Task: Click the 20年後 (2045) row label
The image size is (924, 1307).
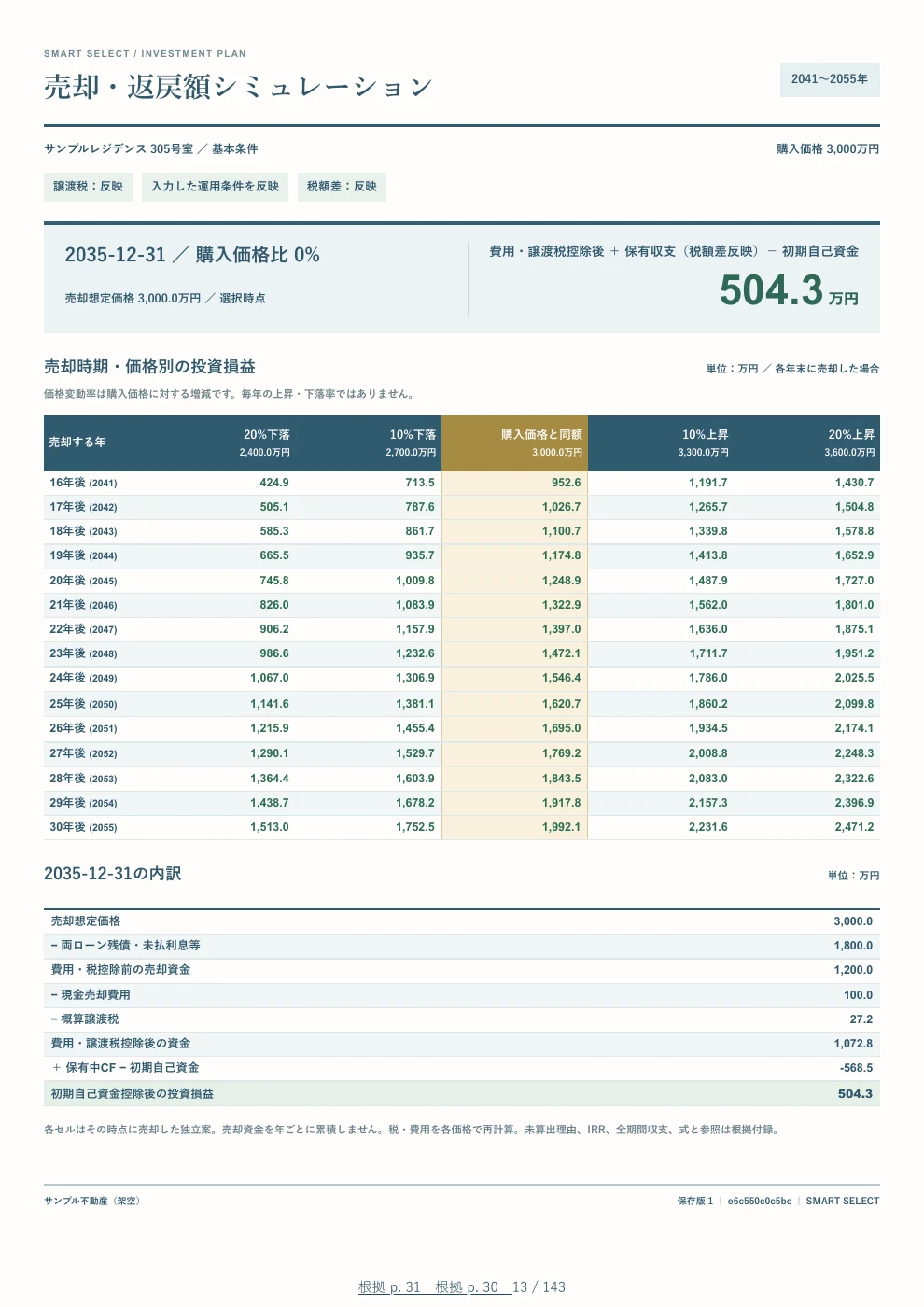Action: (x=83, y=581)
